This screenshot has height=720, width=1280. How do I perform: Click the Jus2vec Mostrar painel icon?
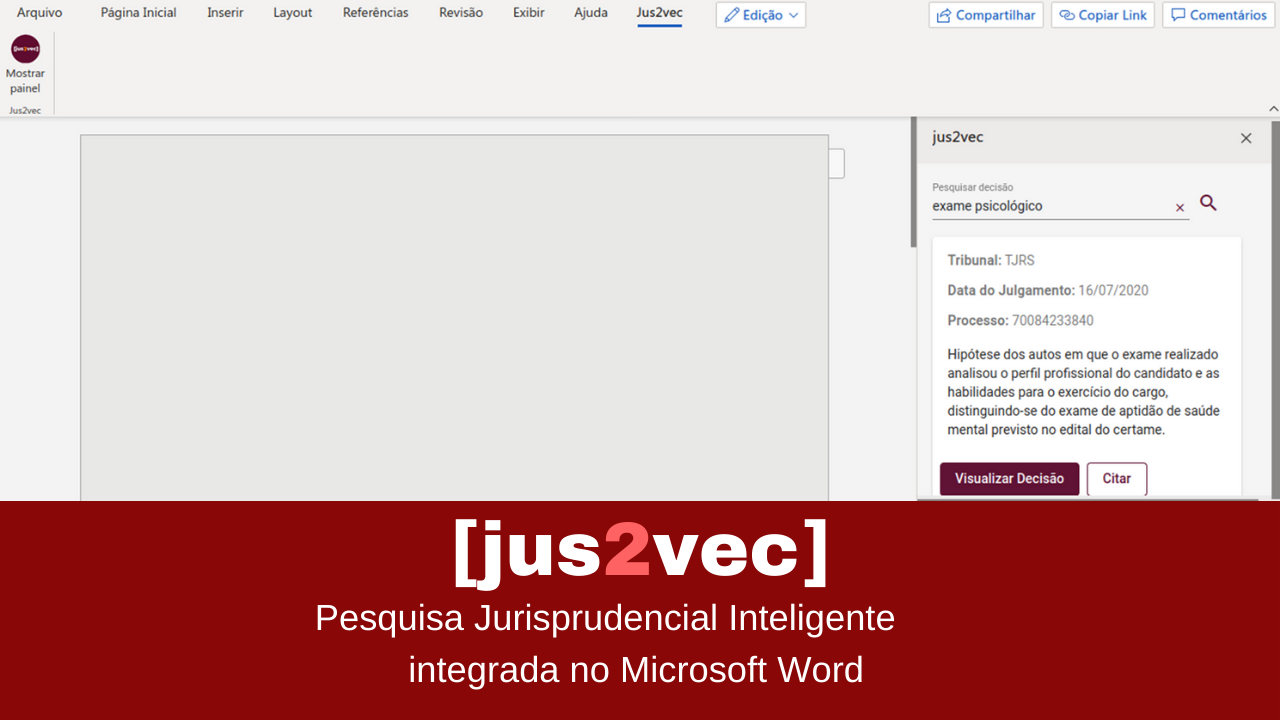[25, 49]
